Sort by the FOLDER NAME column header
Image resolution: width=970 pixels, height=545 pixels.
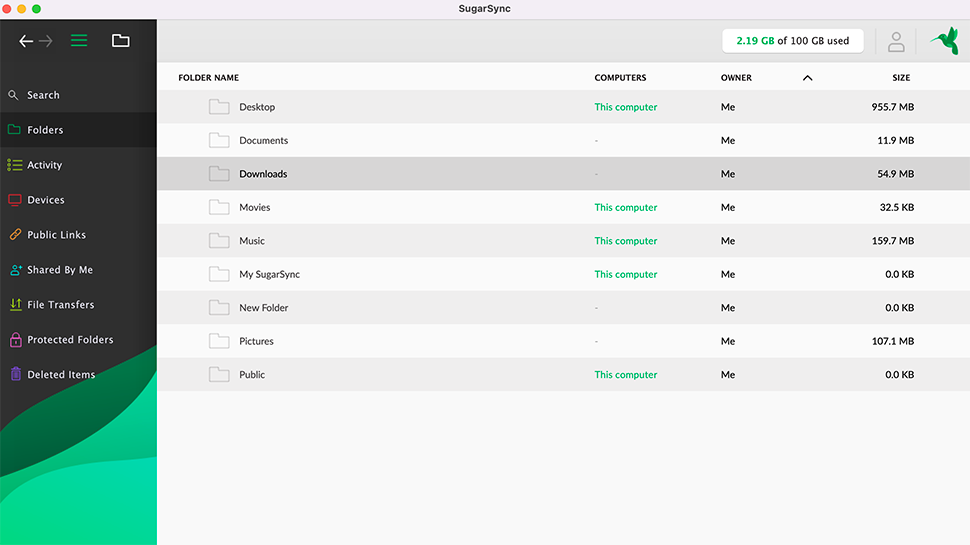(208, 78)
